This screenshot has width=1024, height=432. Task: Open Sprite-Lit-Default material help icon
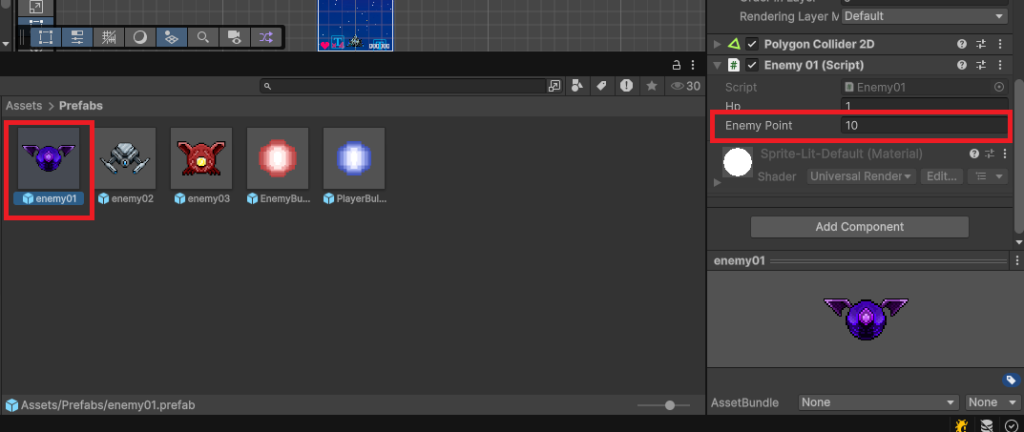[x=974, y=154]
